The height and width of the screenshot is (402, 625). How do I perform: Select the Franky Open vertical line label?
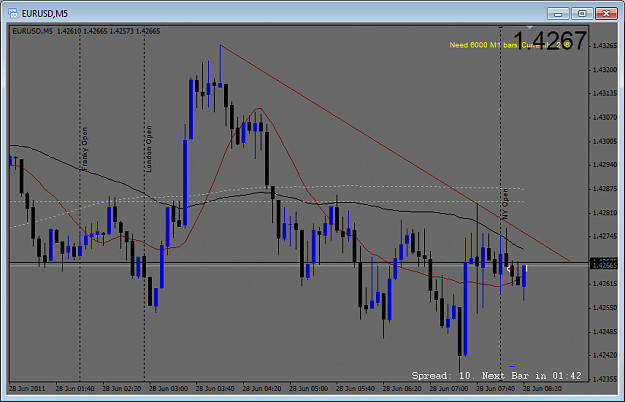point(84,149)
